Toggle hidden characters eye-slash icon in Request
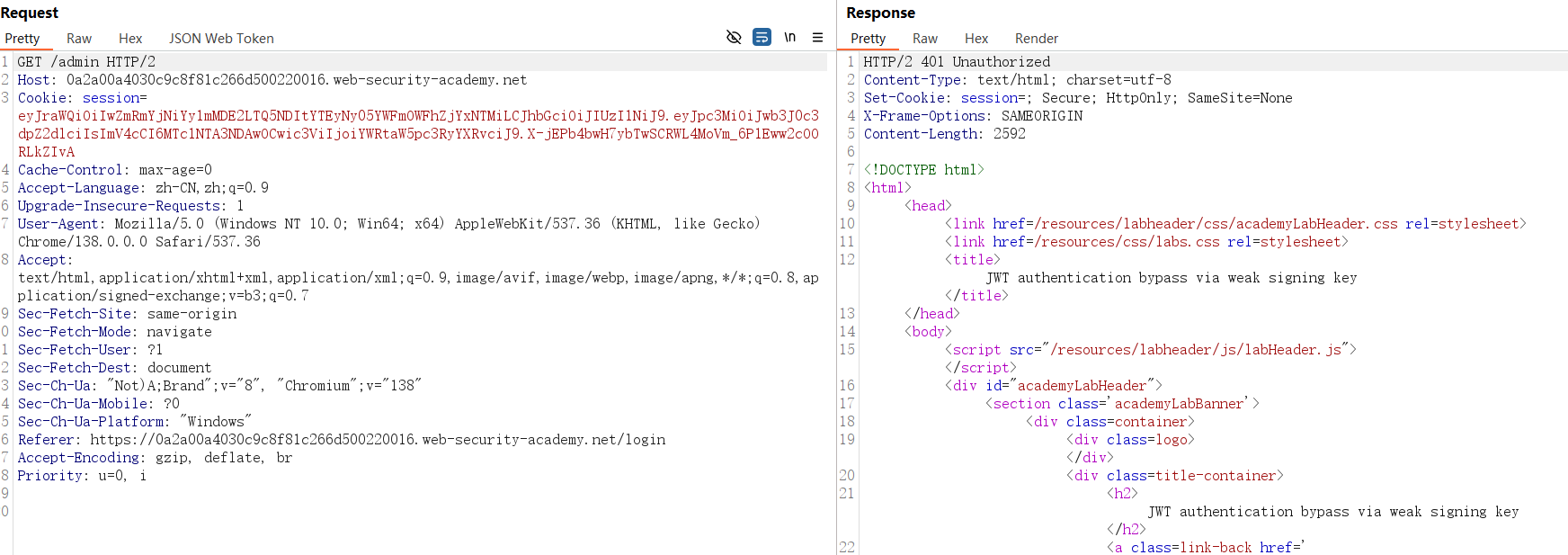Screen dimensions: 1568x555 tap(734, 38)
